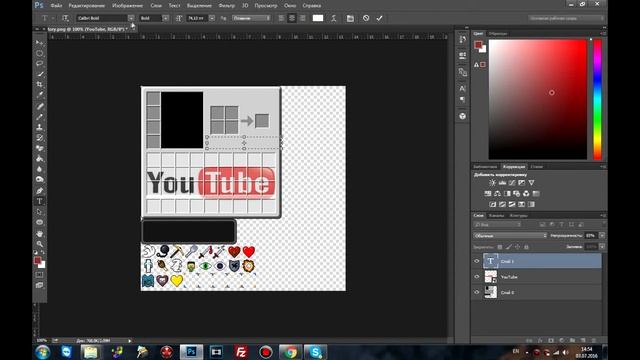640x360 pixels.
Task: Open layer filter kind dropdown
Action: [x=498, y=224]
